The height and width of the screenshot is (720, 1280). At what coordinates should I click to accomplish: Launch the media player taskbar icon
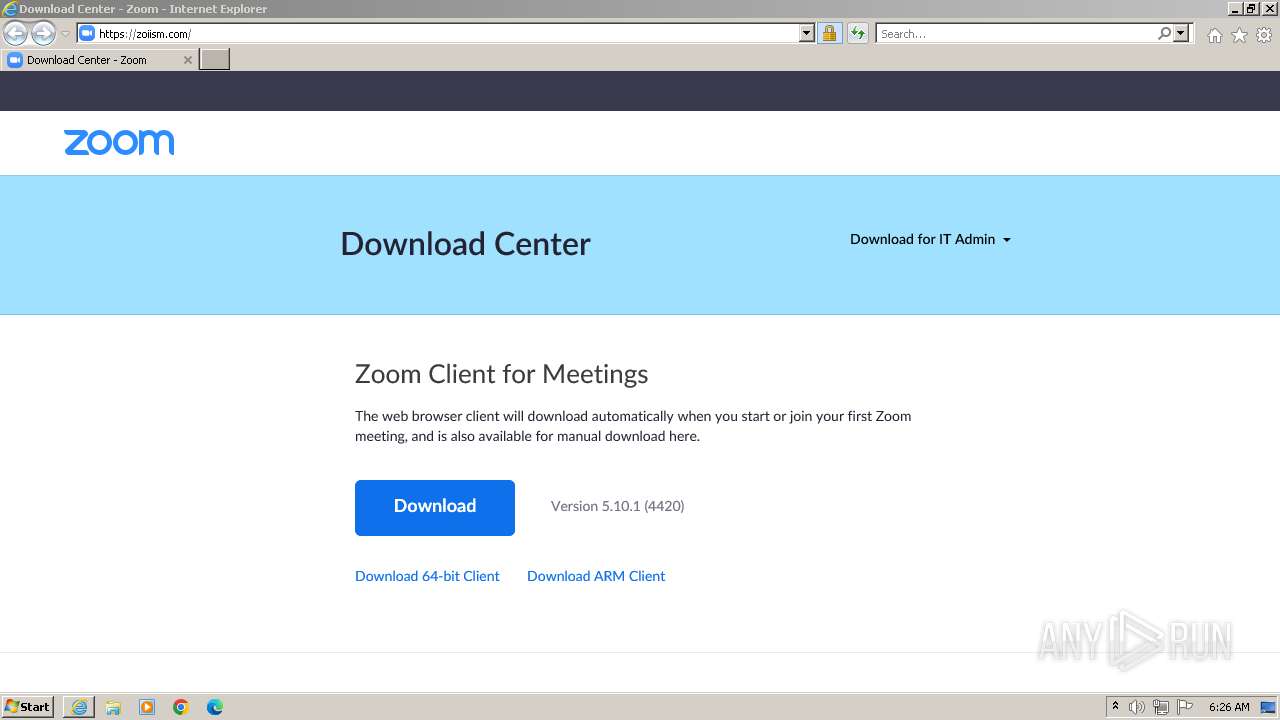tap(147, 707)
